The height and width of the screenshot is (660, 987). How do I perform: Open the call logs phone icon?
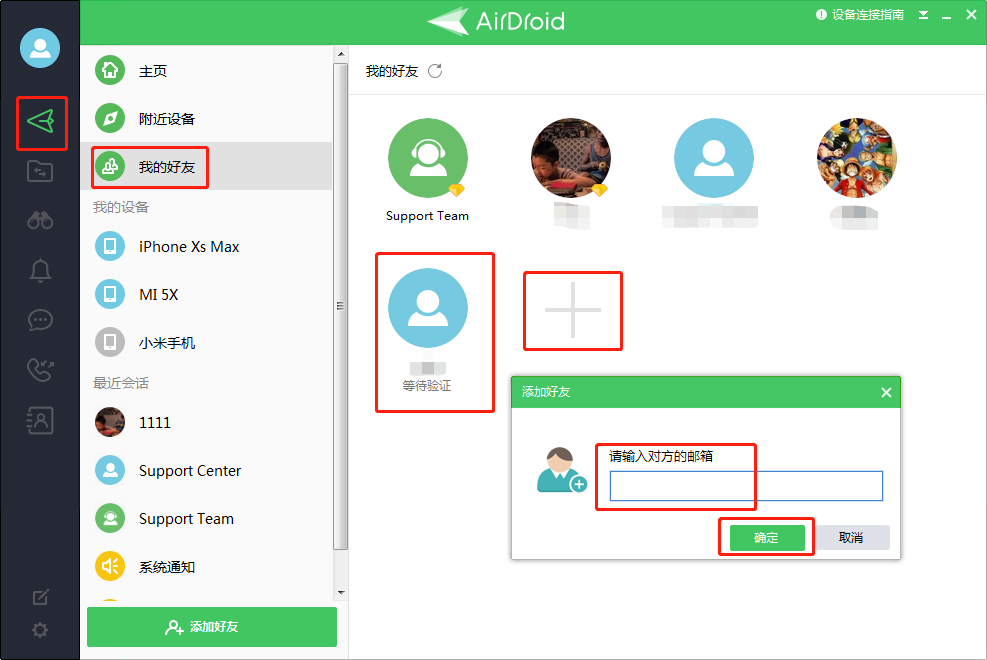point(40,370)
